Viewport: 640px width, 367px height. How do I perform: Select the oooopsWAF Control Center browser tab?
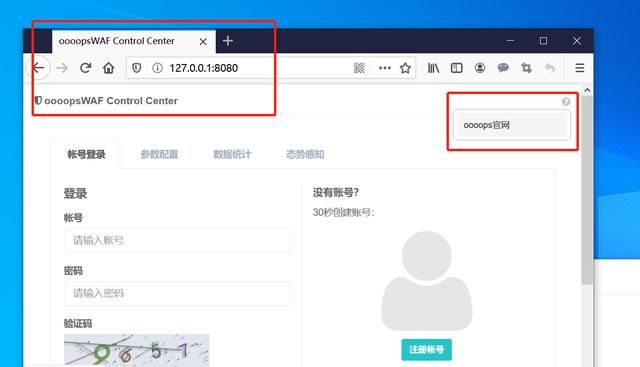tap(134, 41)
